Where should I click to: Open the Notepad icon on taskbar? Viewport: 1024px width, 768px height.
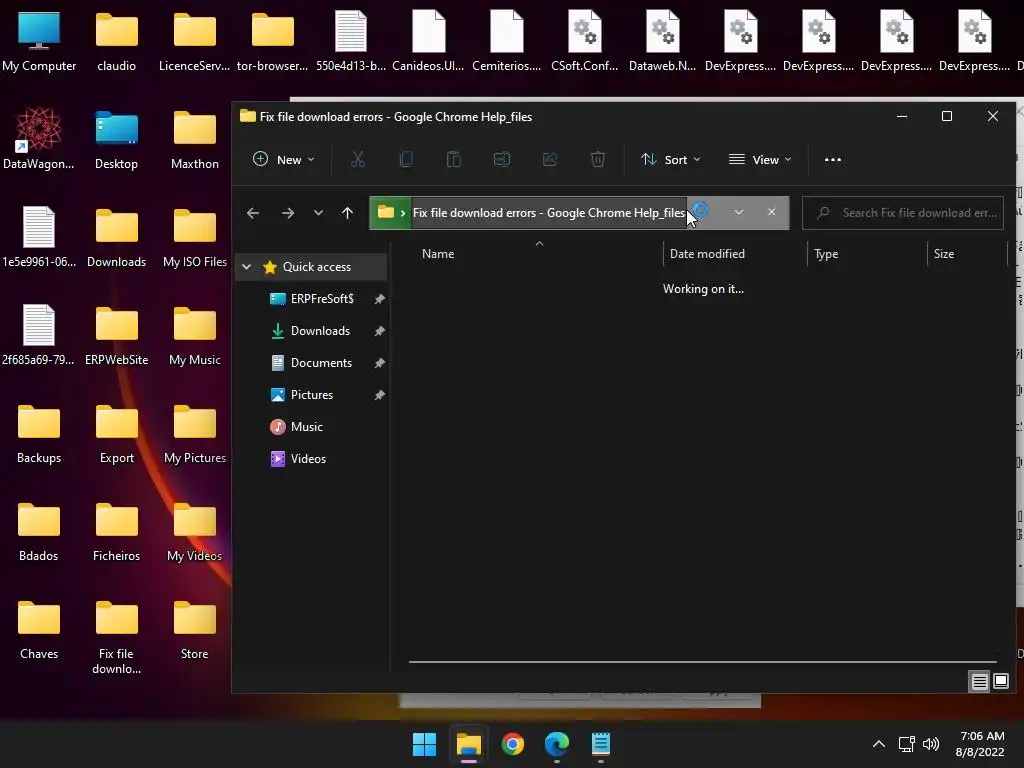[601, 744]
